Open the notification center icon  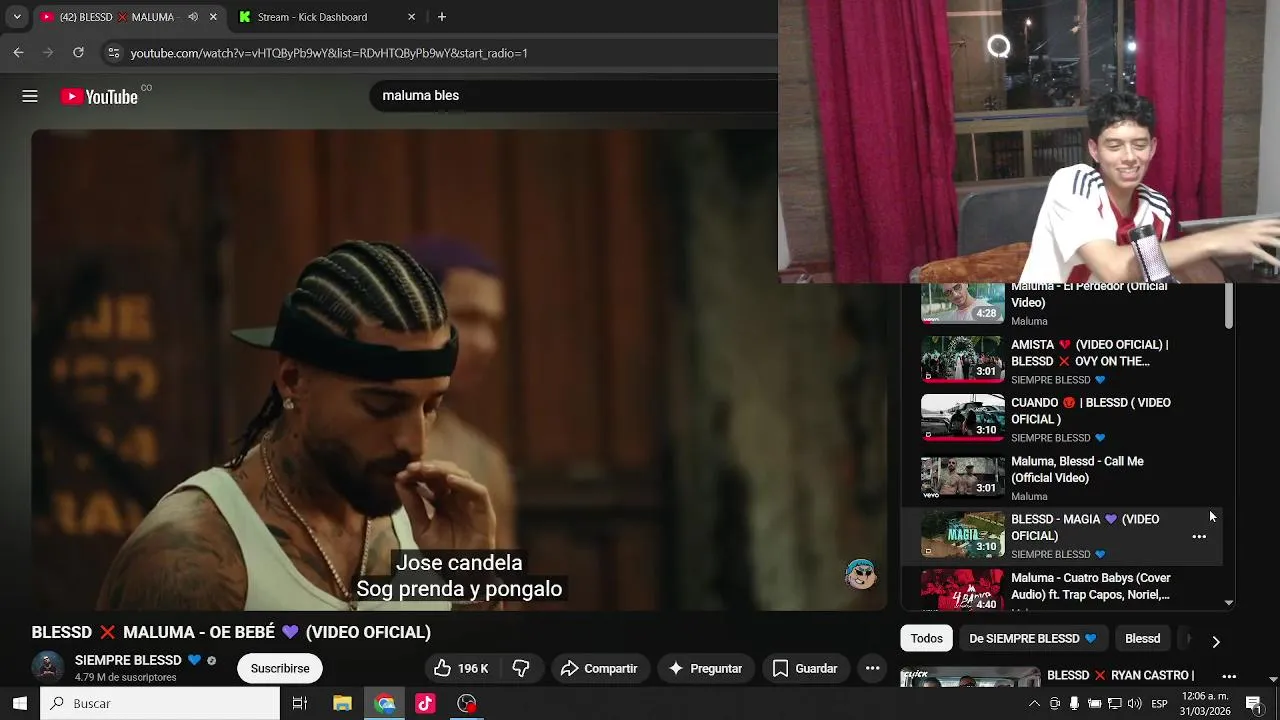[1254, 704]
